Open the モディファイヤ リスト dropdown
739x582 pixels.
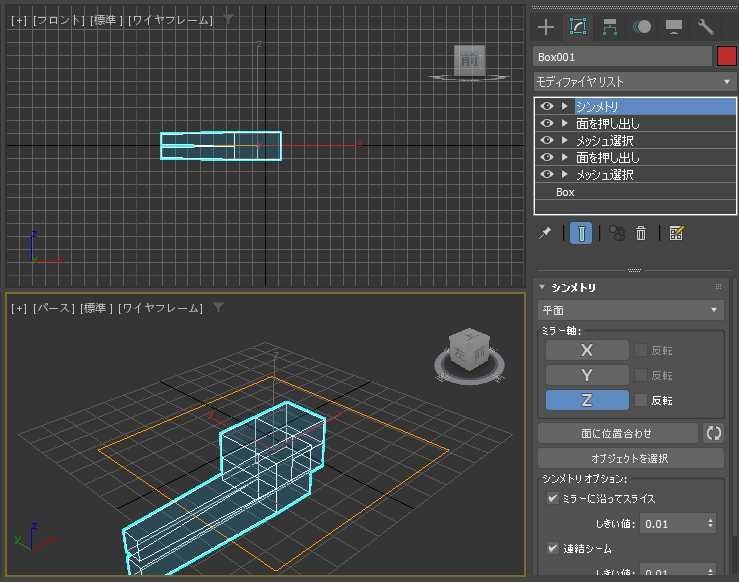coord(634,82)
